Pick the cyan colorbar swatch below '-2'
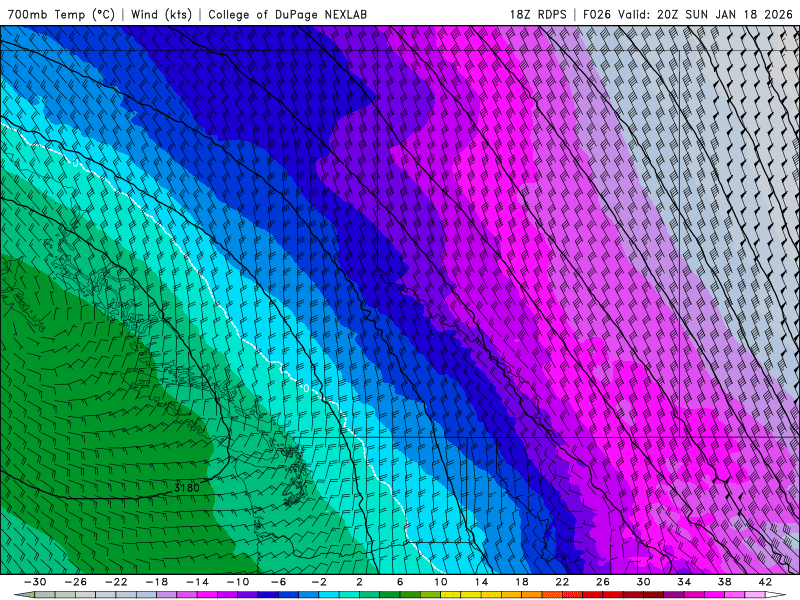The width and height of the screenshot is (800, 600). click(329, 595)
